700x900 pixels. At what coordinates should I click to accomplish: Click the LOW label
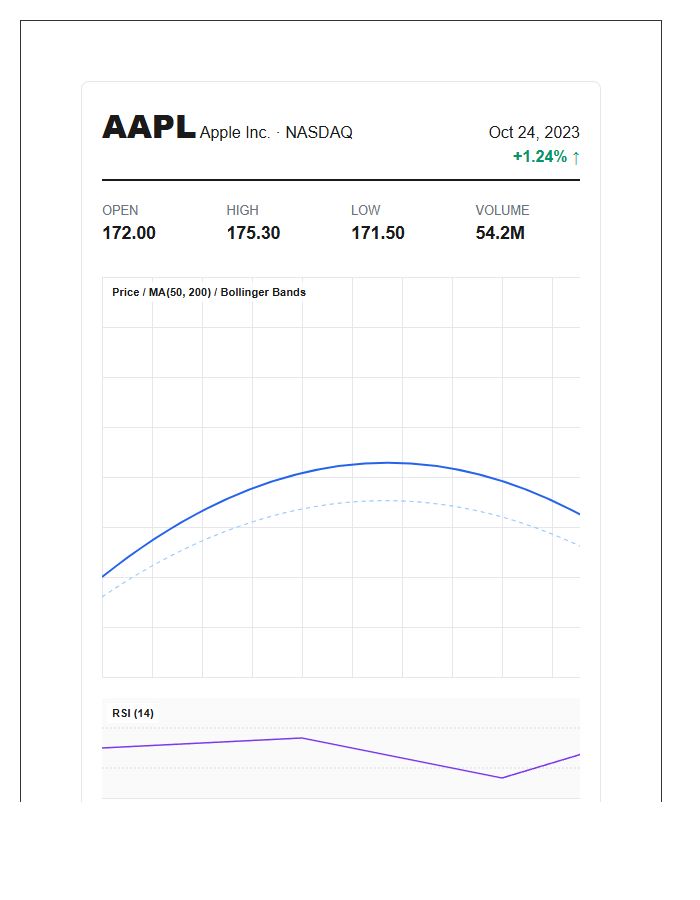pyautogui.click(x=365, y=210)
